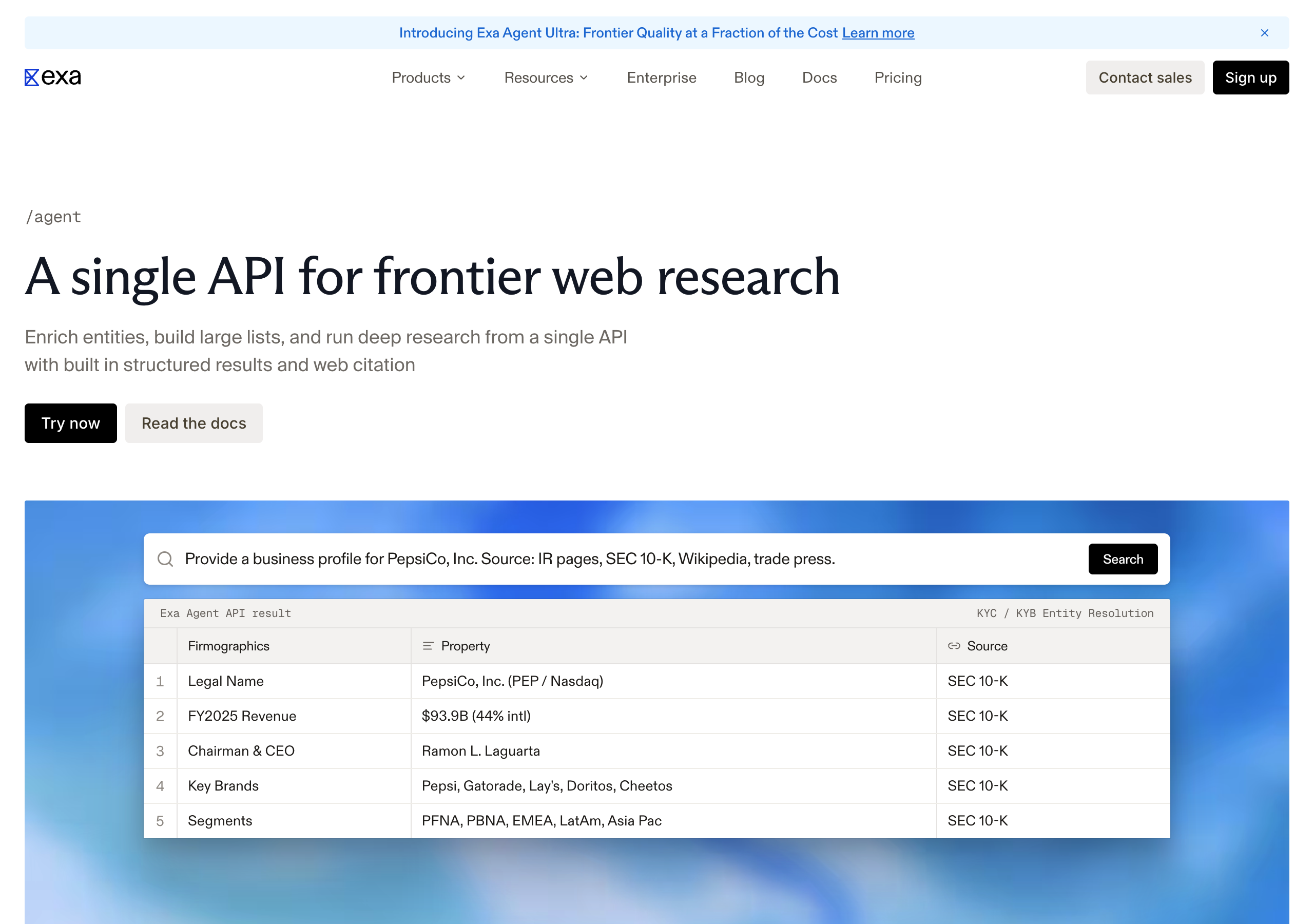Click the Legal Name row label
Viewport: 1314px width, 924px height.
click(225, 681)
